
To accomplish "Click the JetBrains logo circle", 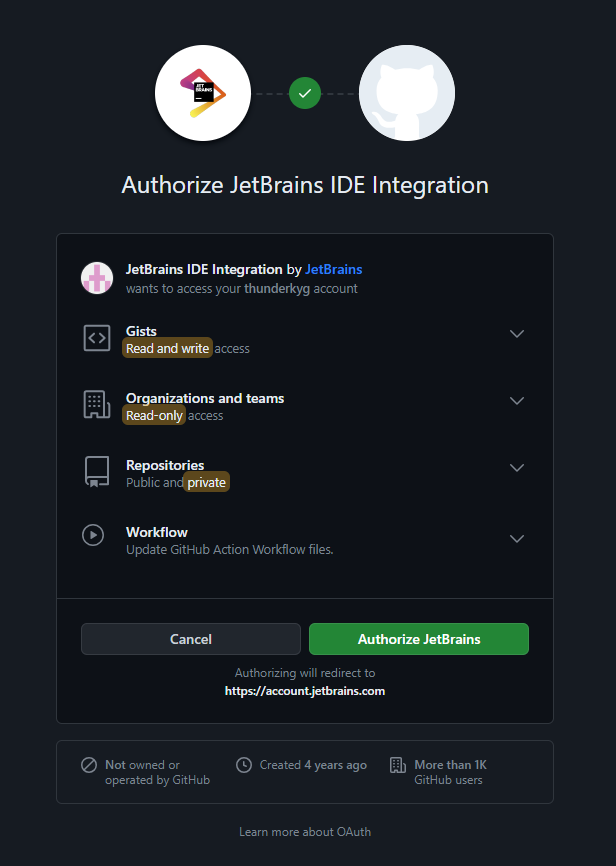I will [203, 93].
